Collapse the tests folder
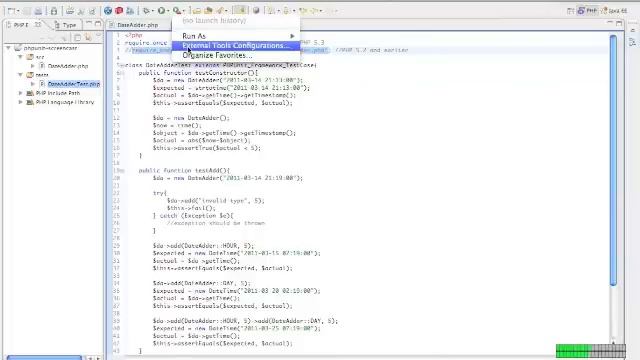Viewport: 640px width, 360px height. click(20, 75)
